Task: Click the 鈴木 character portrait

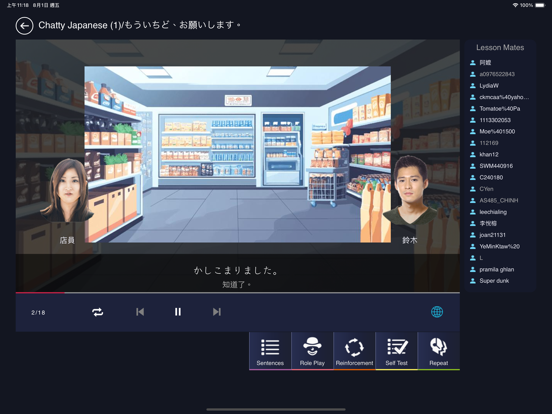Action: [x=410, y=190]
